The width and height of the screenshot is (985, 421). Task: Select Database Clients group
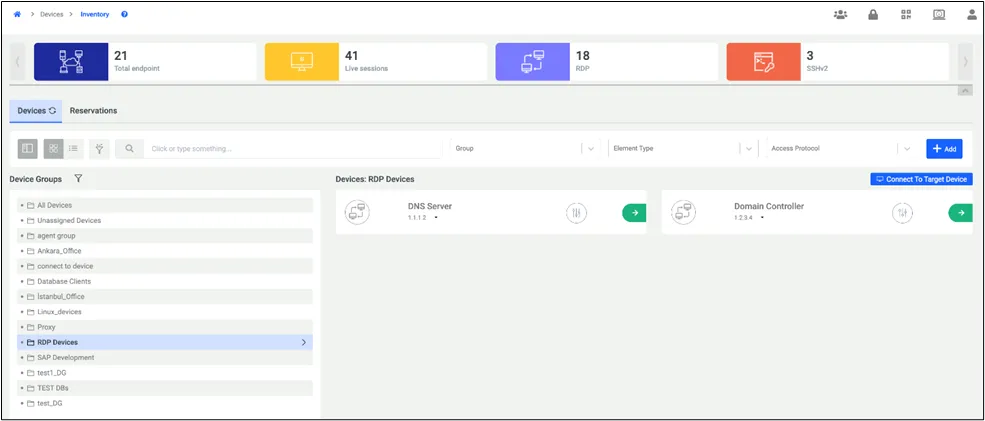pos(165,282)
